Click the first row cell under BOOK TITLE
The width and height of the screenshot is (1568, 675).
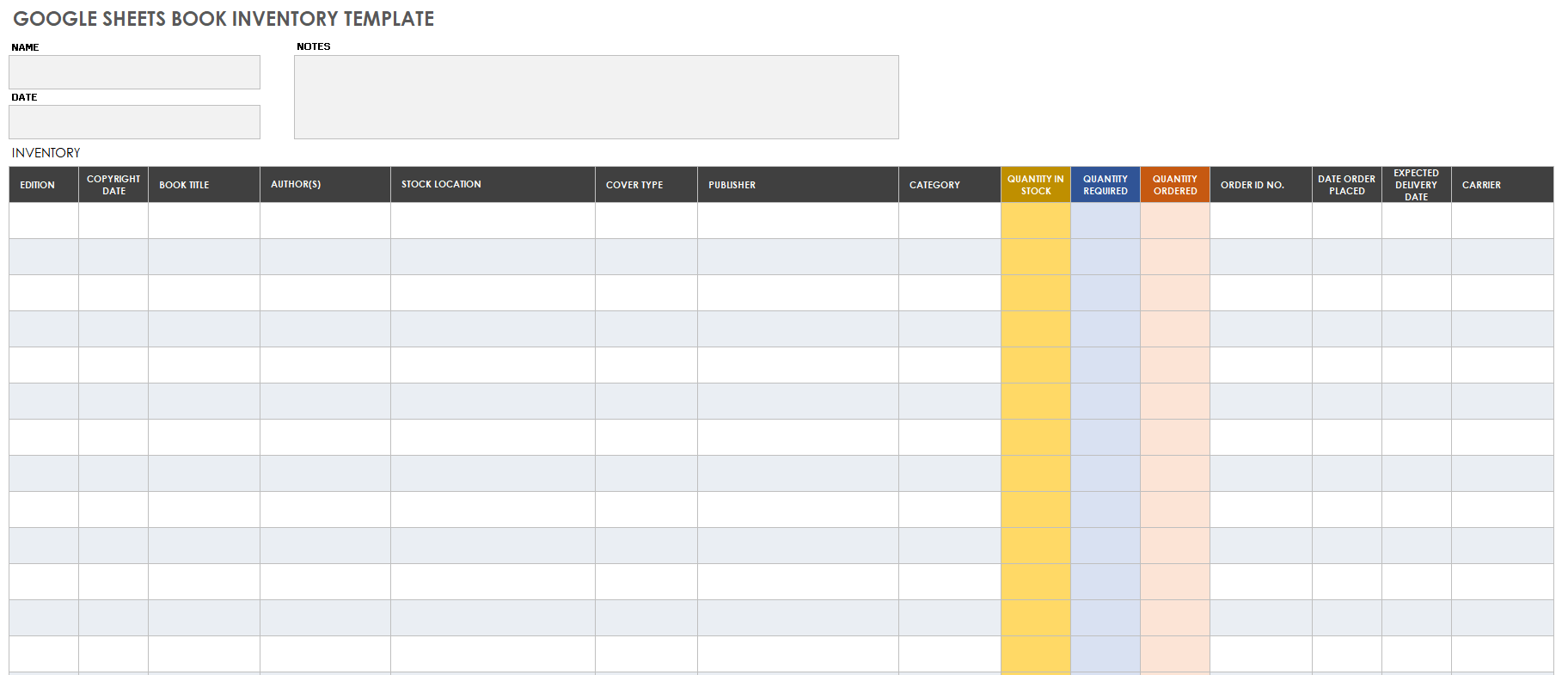pos(204,221)
